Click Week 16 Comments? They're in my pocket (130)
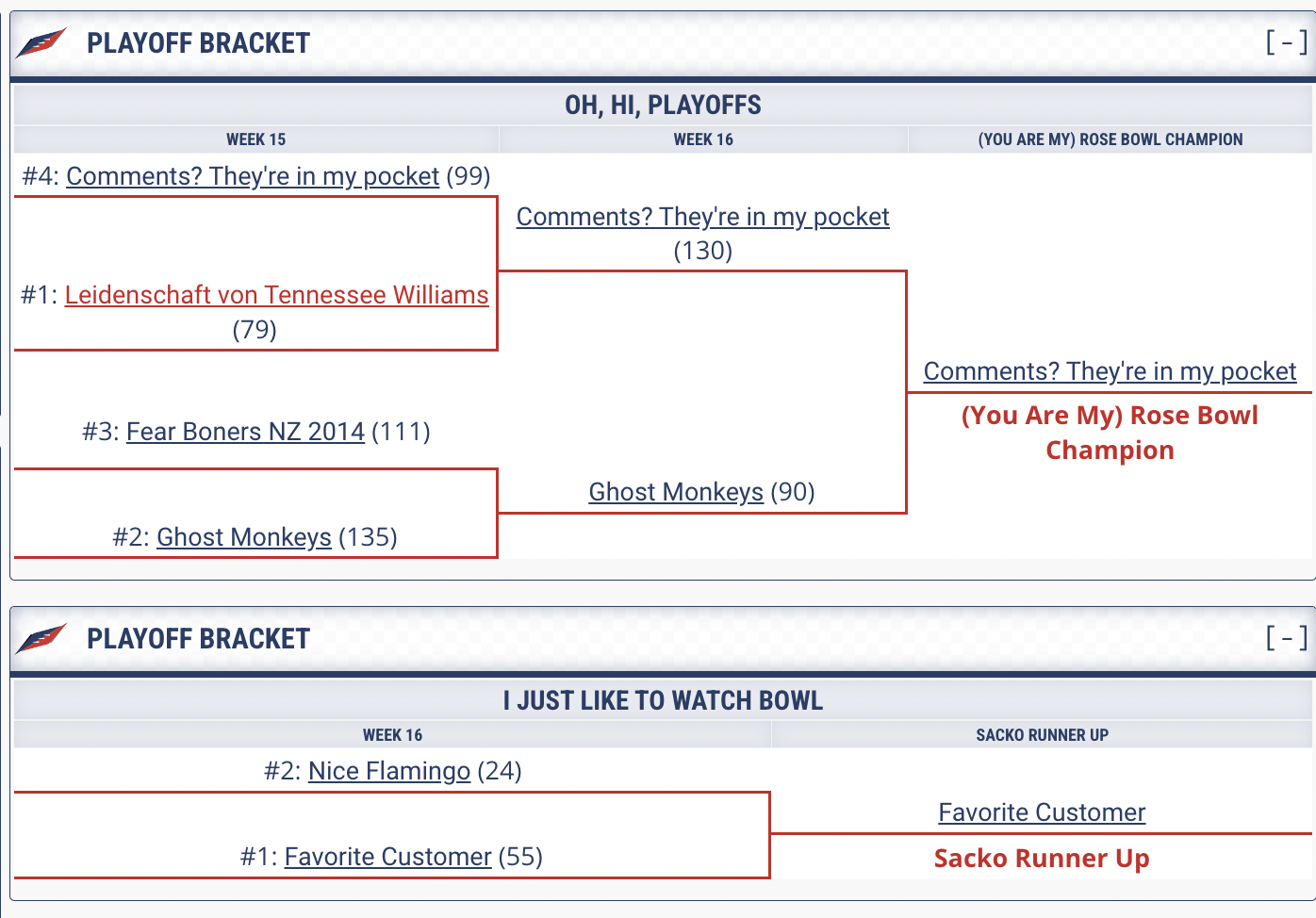Viewport: 1316px width, 918px height. [702, 217]
